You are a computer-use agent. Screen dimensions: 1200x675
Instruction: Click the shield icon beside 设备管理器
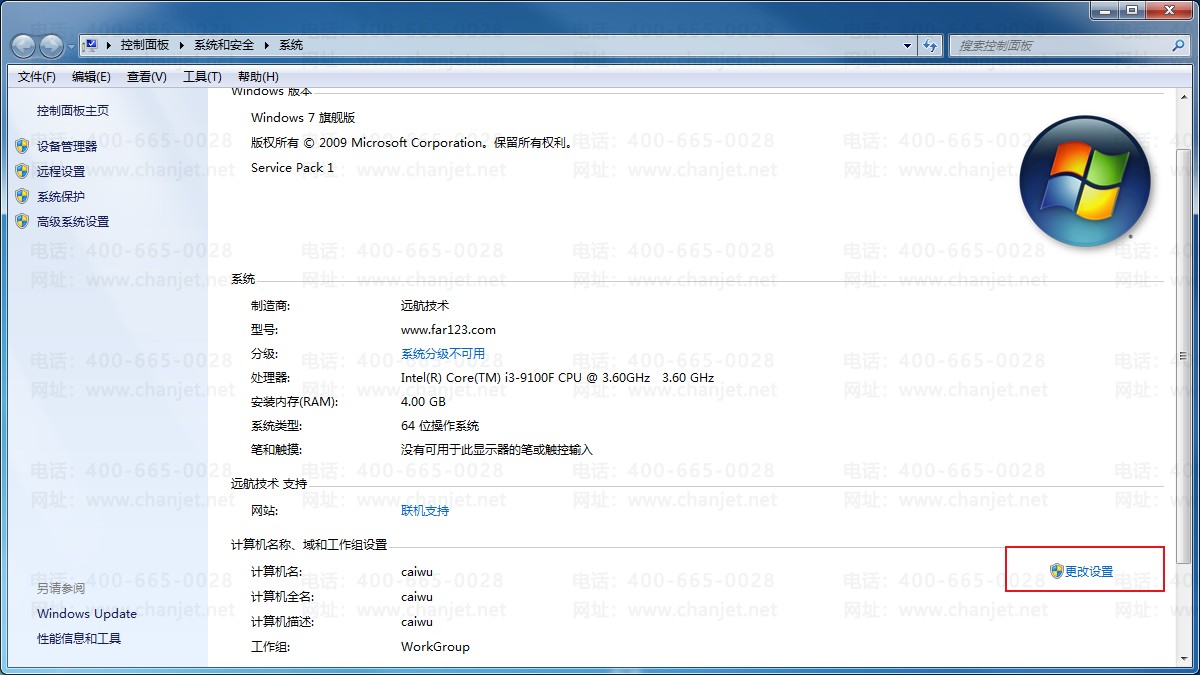[22, 146]
